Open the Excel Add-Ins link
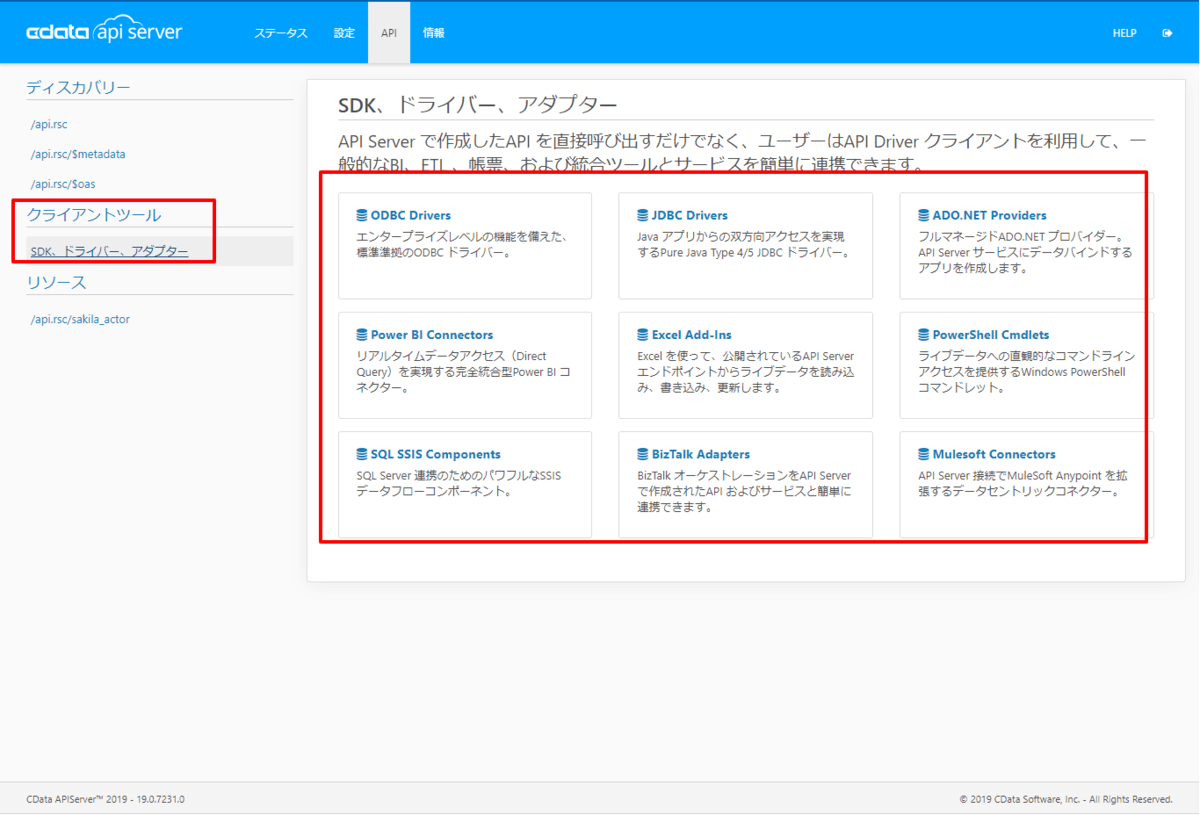The image size is (1200, 815). point(692,335)
